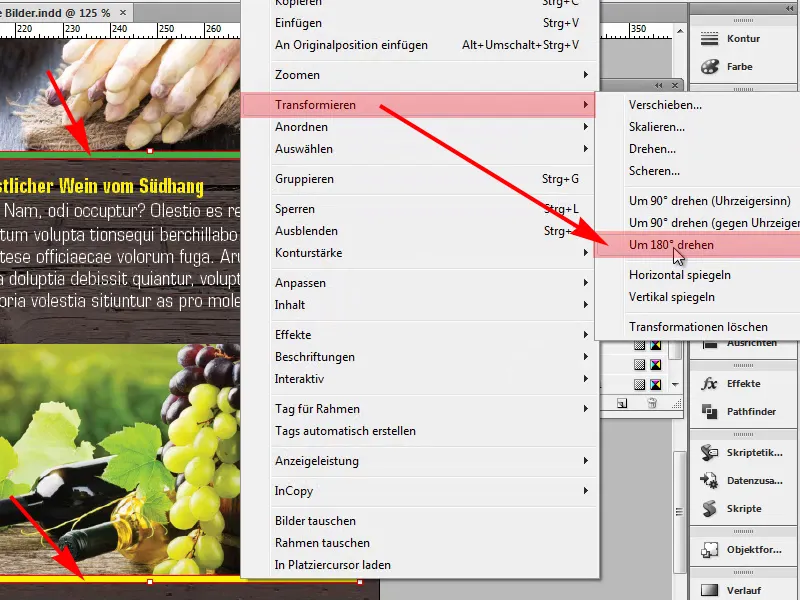Click the panel list scroll-down arrow
The height and width of the screenshot is (600, 800).
click(676, 384)
